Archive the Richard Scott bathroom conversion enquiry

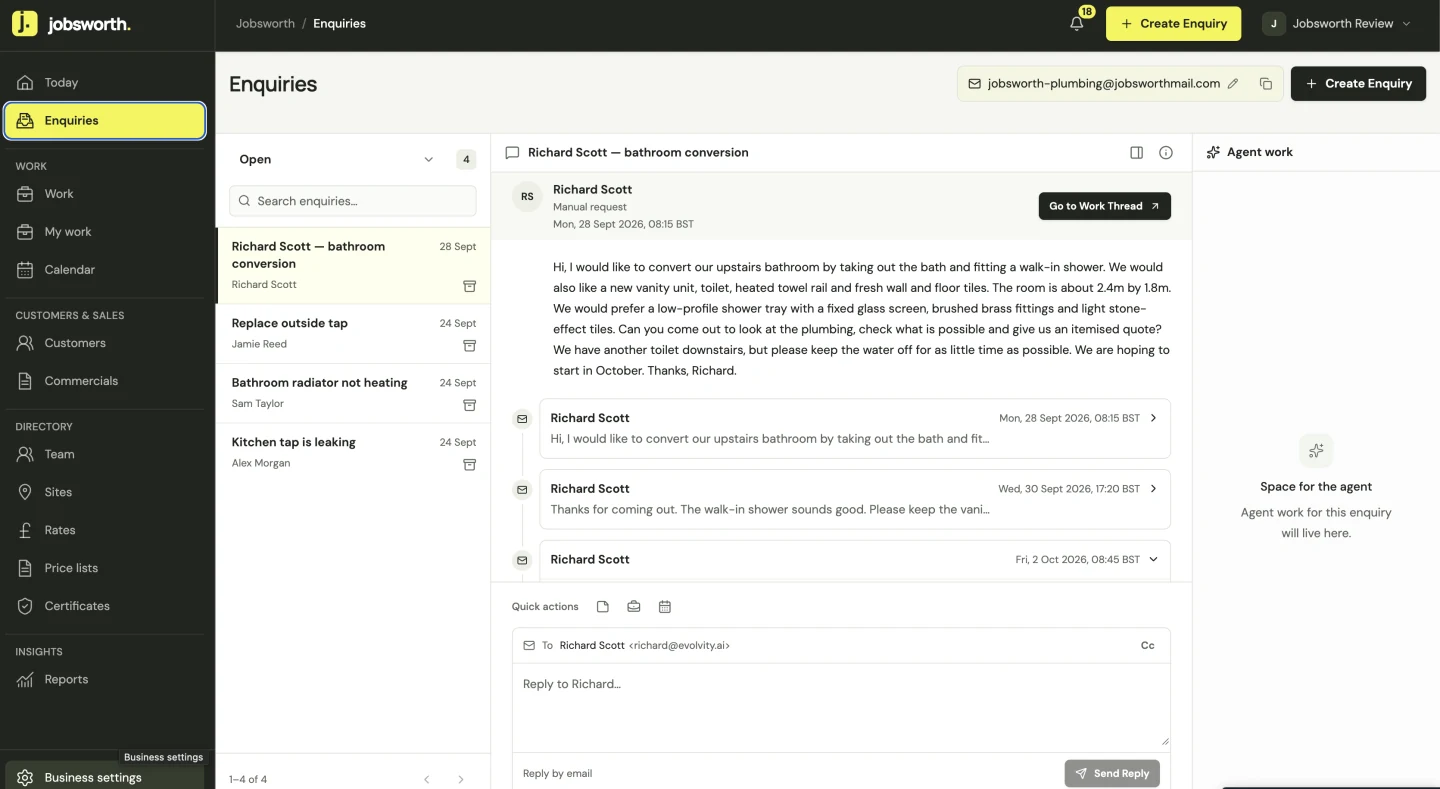[469, 286]
